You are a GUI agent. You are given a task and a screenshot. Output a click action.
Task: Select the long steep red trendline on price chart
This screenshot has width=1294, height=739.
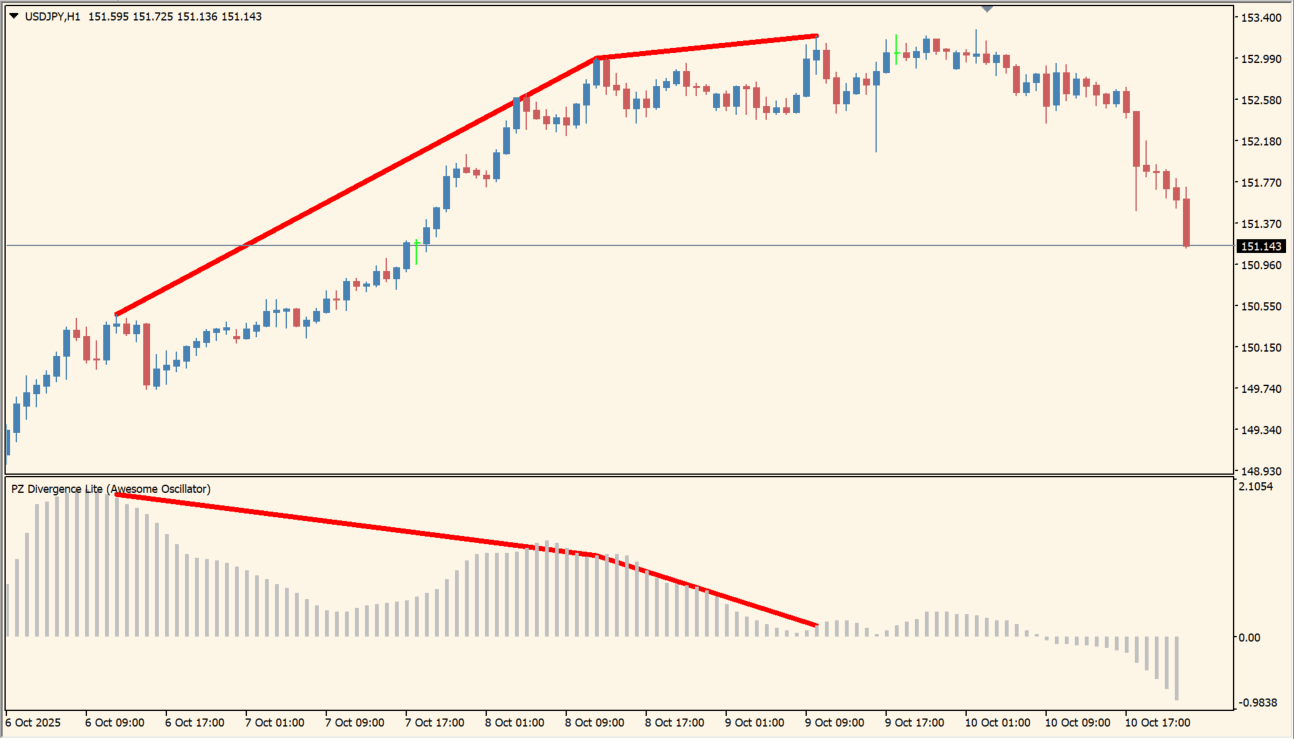(355, 186)
